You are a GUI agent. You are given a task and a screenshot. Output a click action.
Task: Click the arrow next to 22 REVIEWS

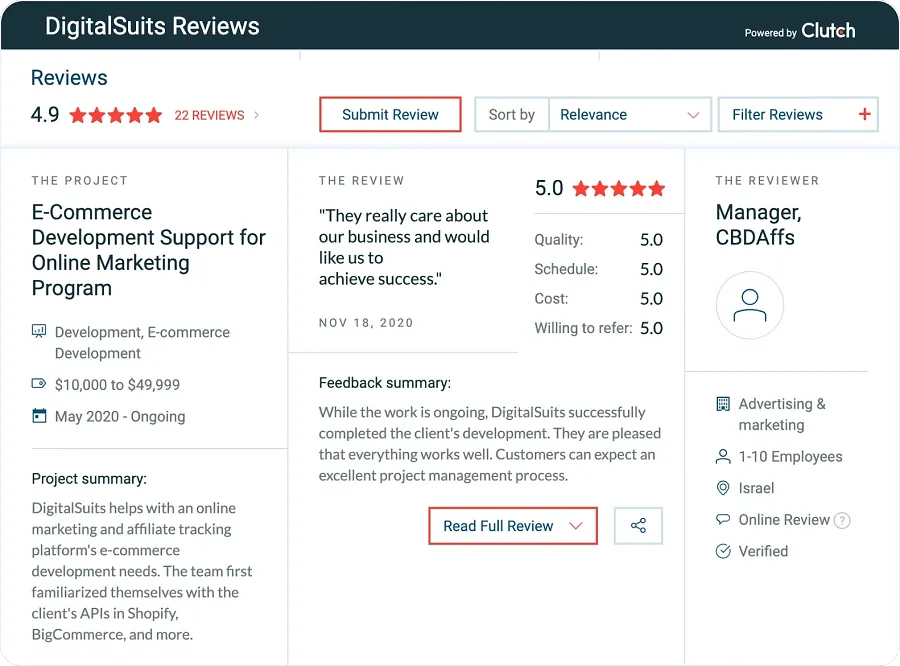click(257, 115)
